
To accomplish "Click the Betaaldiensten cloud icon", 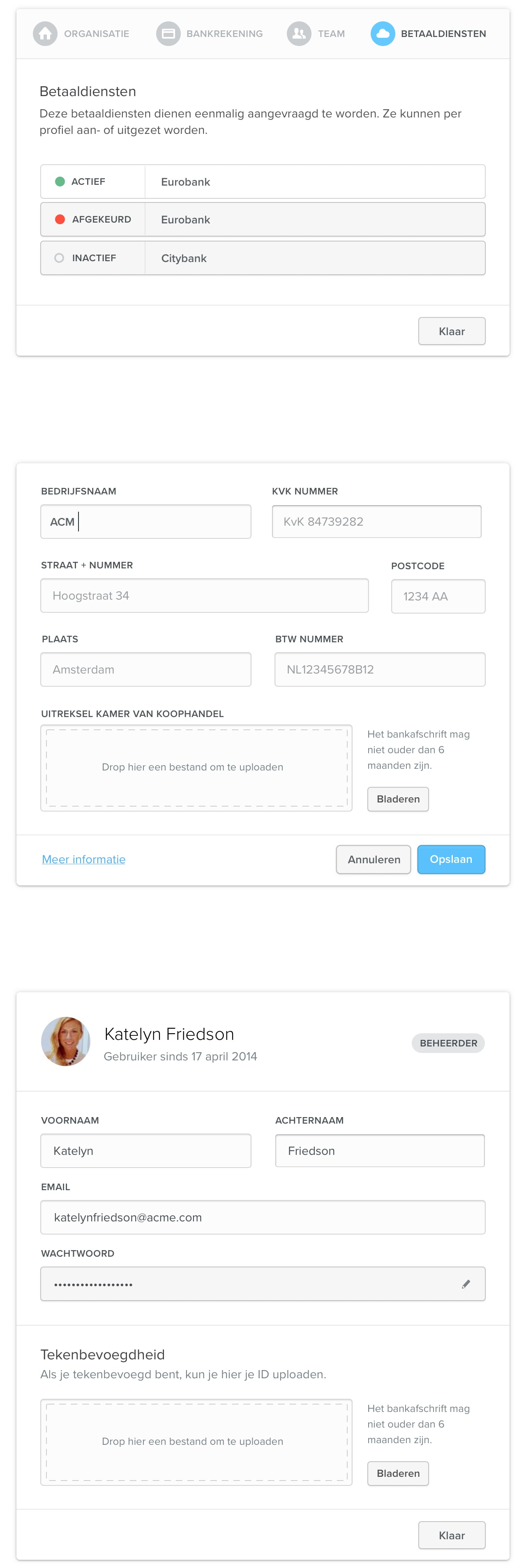I will pyautogui.click(x=382, y=34).
